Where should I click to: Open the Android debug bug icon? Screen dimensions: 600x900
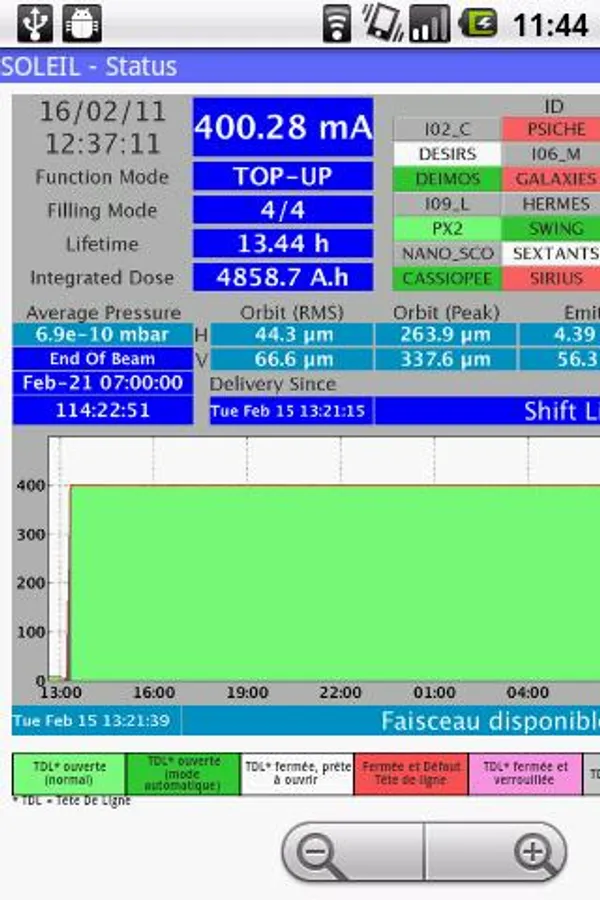pyautogui.click(x=82, y=24)
